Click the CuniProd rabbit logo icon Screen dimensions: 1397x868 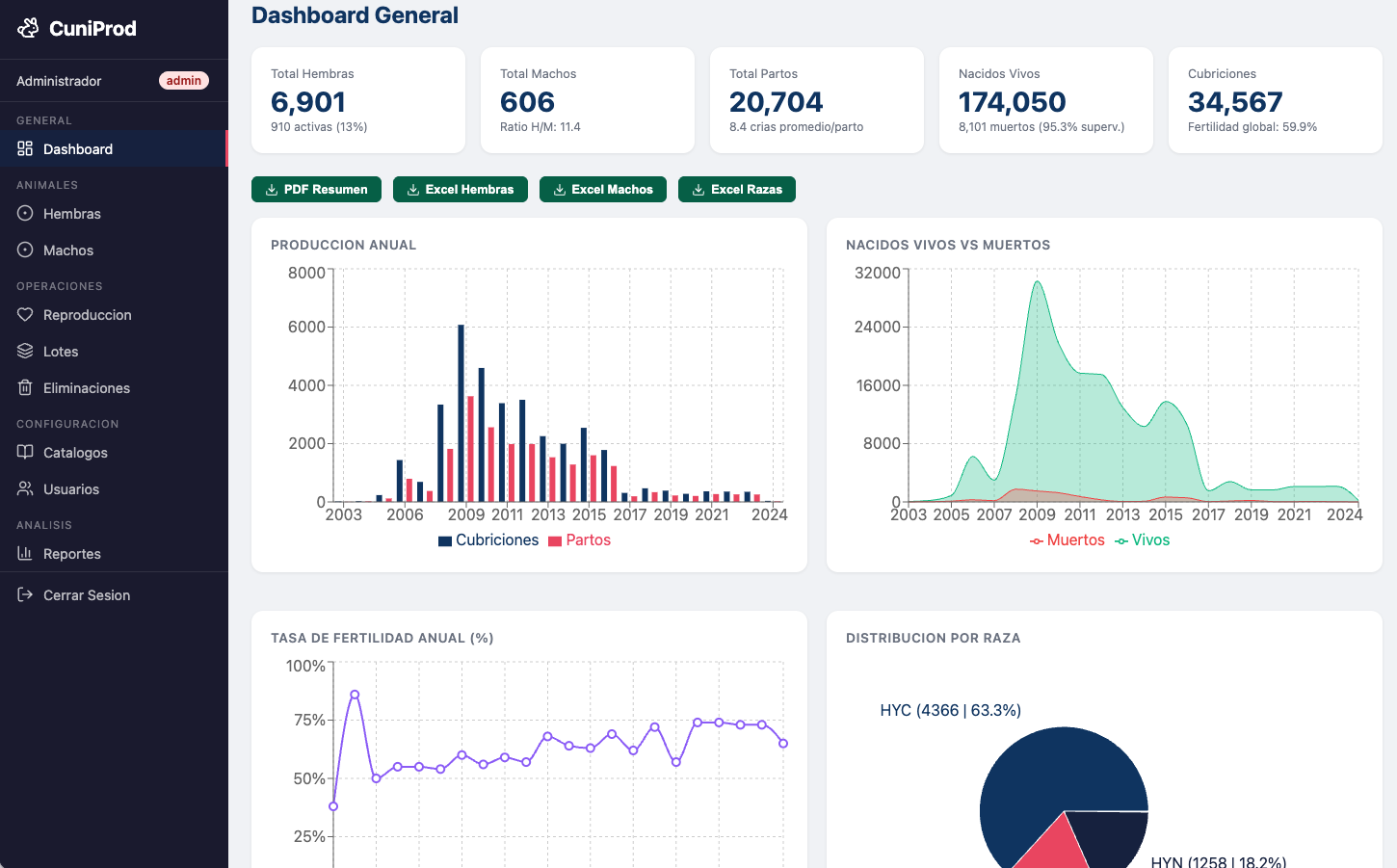(29, 28)
